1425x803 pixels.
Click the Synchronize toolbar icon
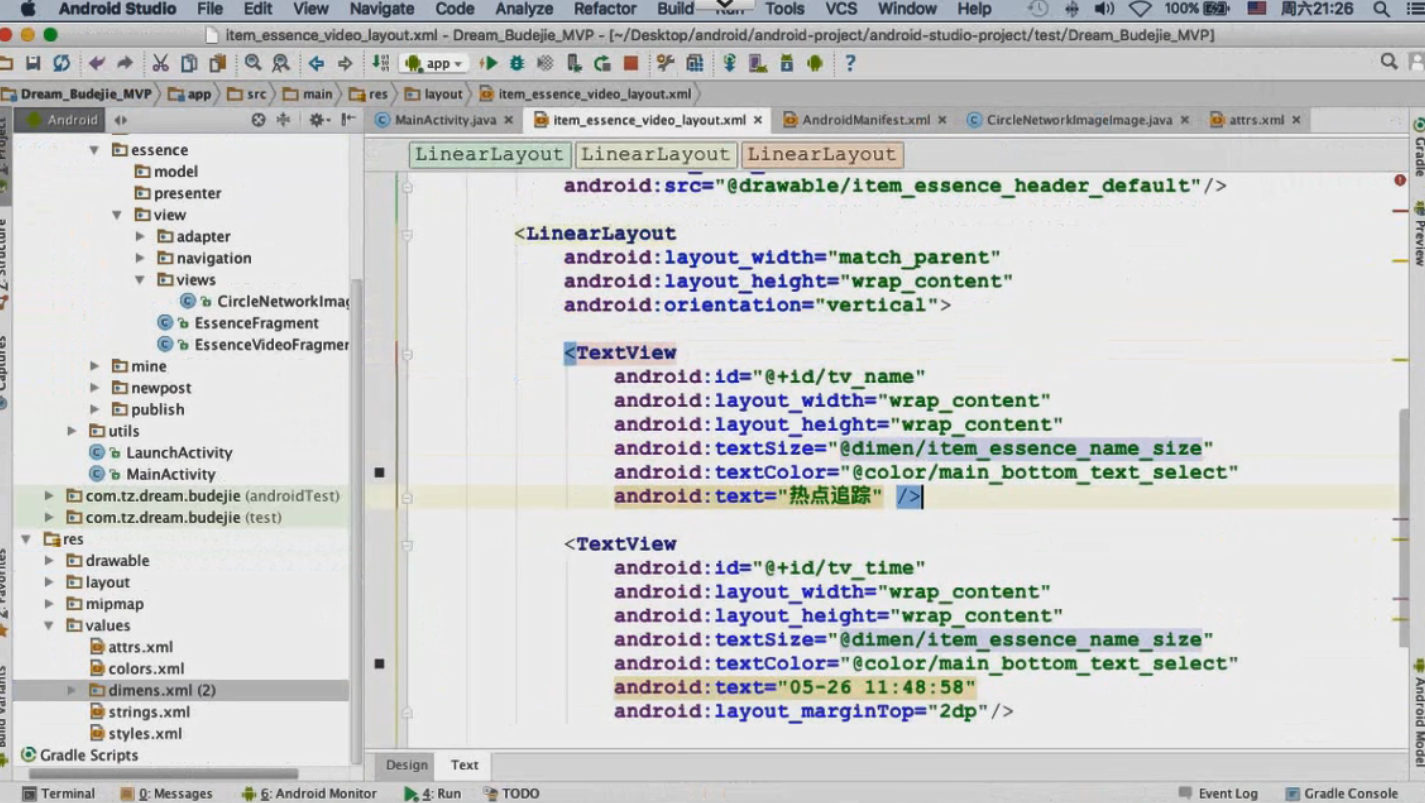coord(62,63)
